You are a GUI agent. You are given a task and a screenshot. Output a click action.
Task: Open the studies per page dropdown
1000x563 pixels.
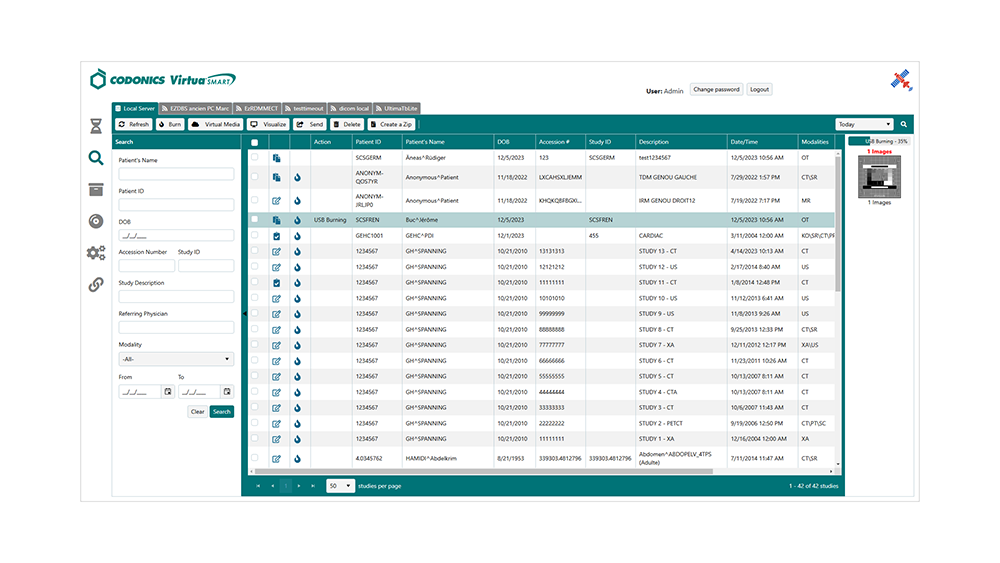click(340, 485)
